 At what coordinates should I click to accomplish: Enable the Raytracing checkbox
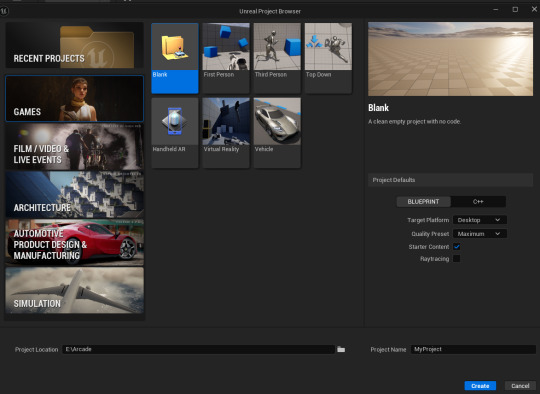coord(457,259)
